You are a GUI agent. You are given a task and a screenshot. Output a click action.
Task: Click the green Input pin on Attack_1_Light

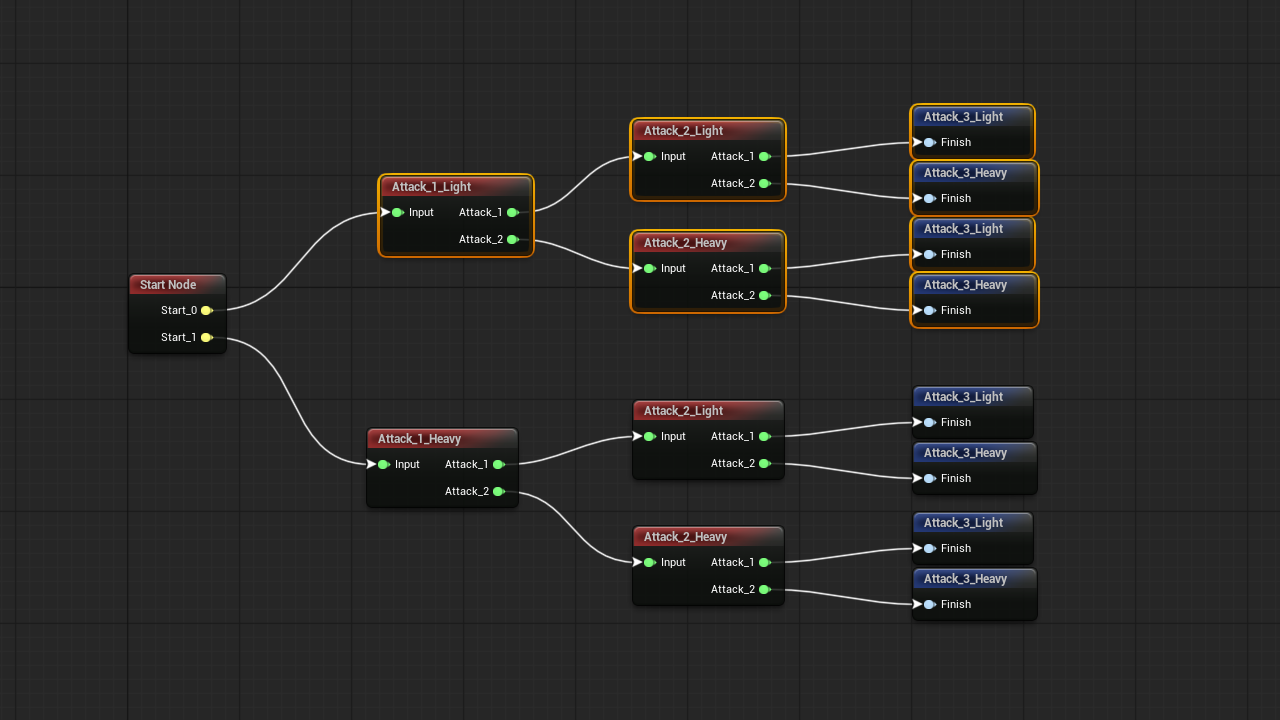397,212
